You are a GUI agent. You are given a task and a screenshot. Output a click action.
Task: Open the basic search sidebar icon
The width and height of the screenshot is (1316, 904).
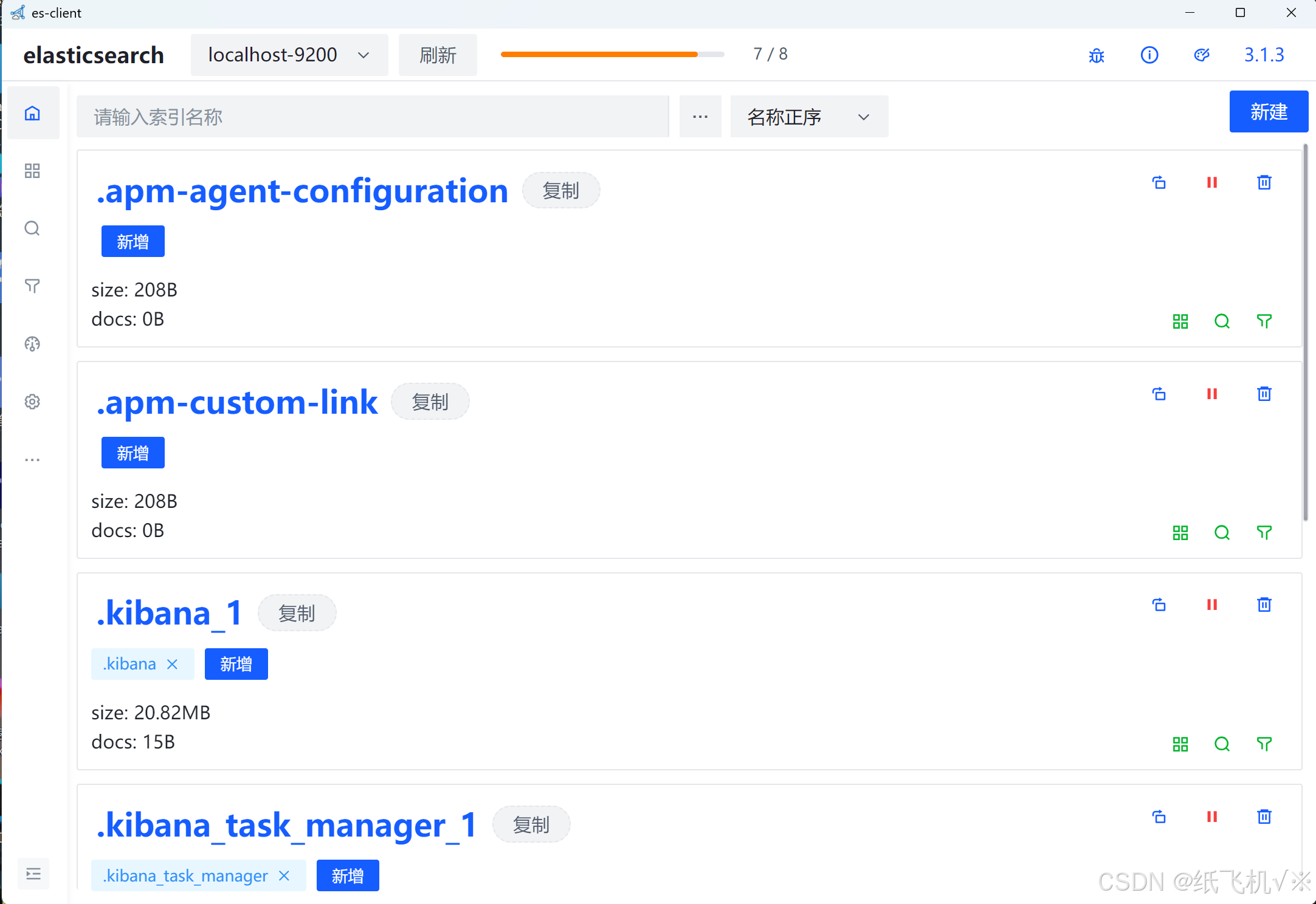(32, 228)
